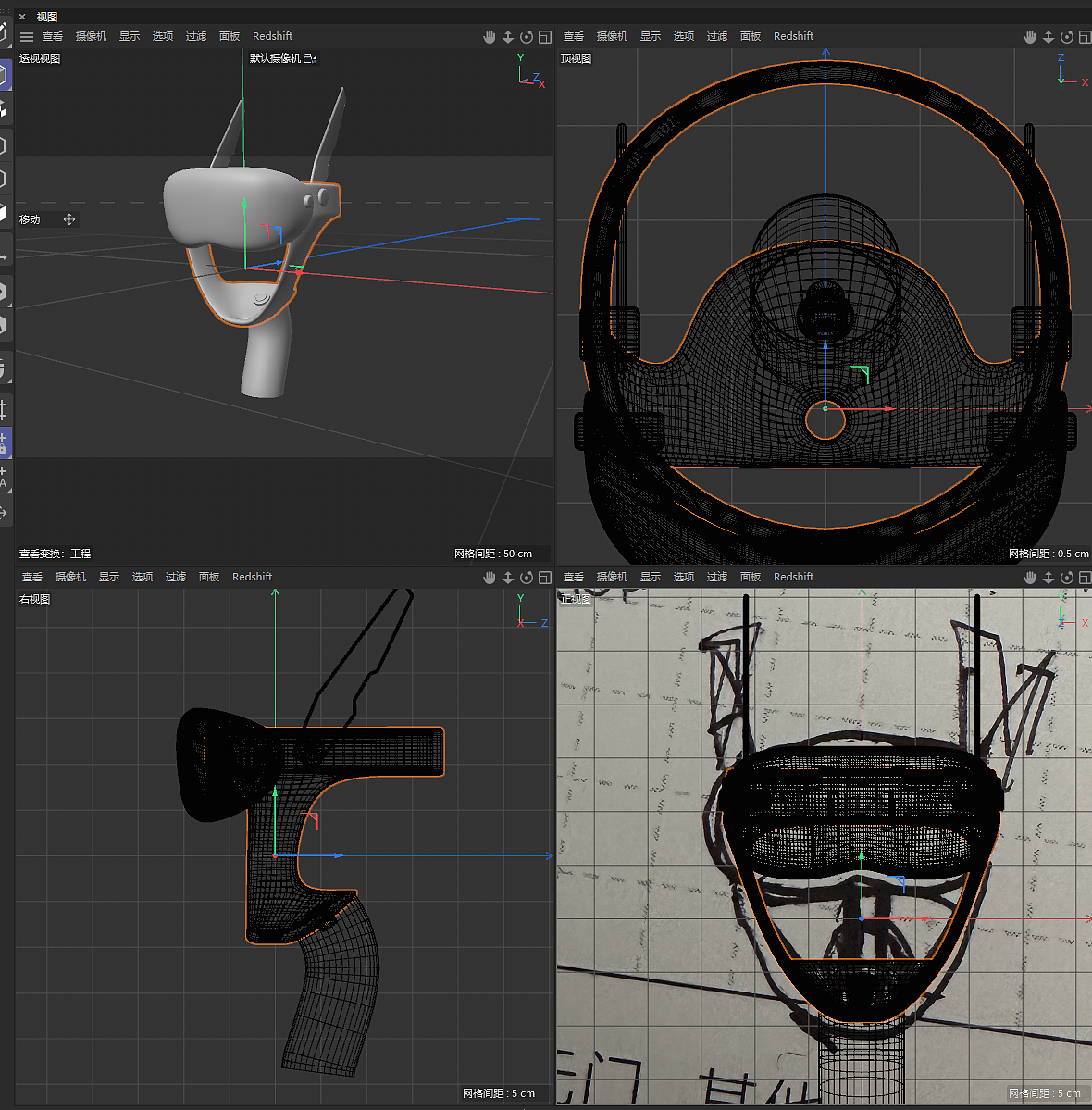Open 查看 menu in front view
Screen dimensions: 1092x1110
pyautogui.click(x=573, y=577)
